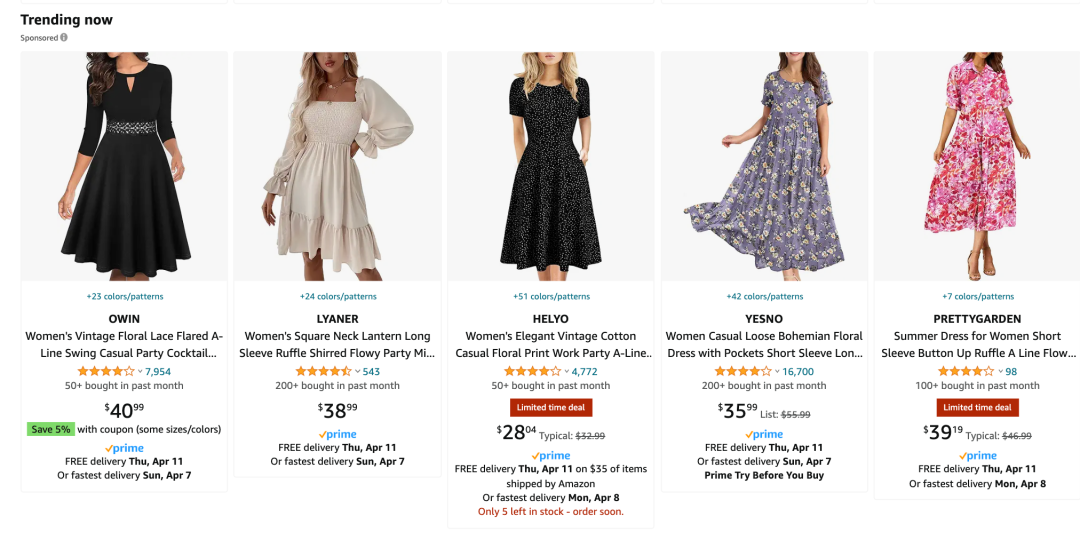Click the PRETTYGARDEN dress star rating
The width and height of the screenshot is (1080, 540).
[965, 371]
